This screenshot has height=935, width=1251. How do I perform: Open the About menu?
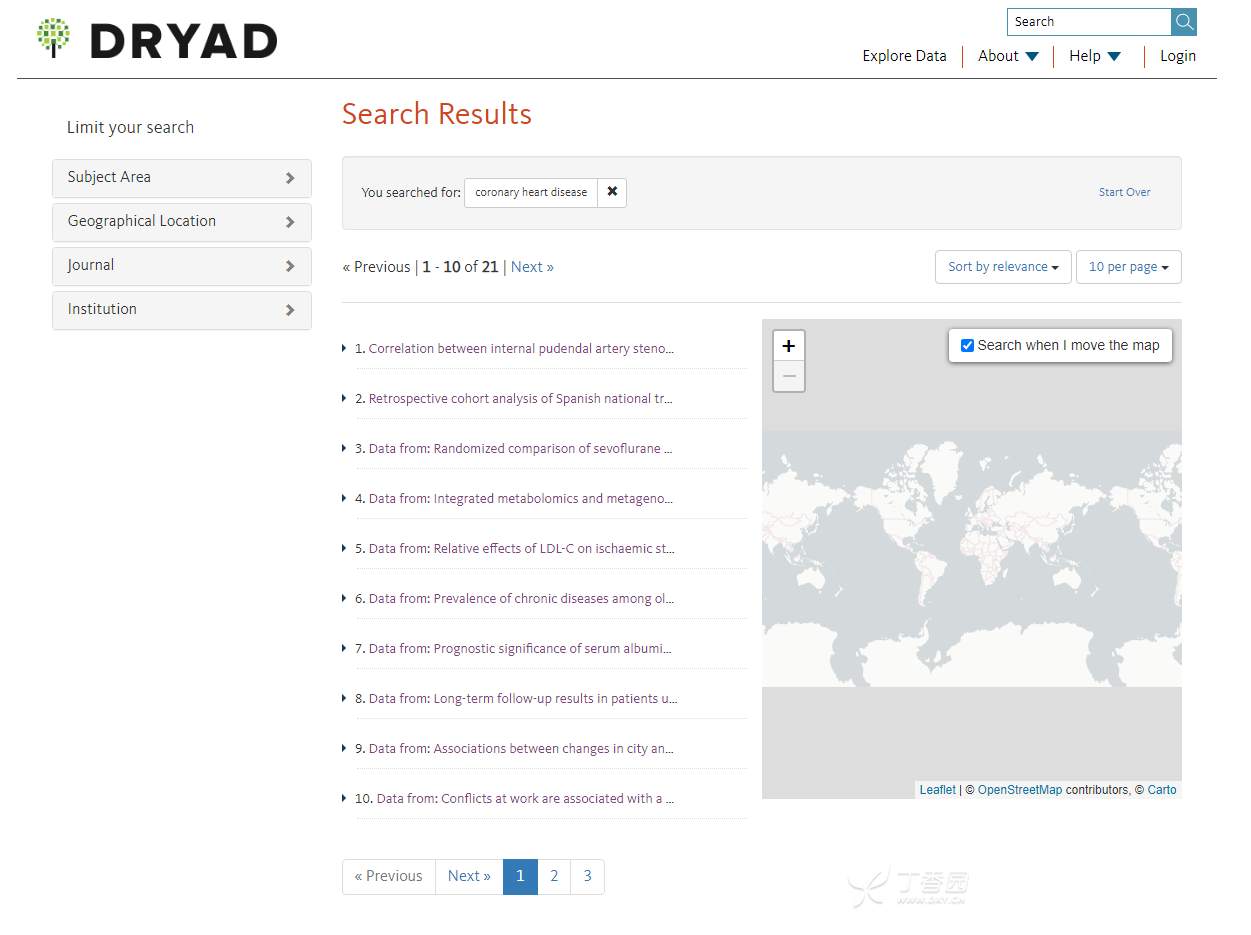[x=1008, y=56]
